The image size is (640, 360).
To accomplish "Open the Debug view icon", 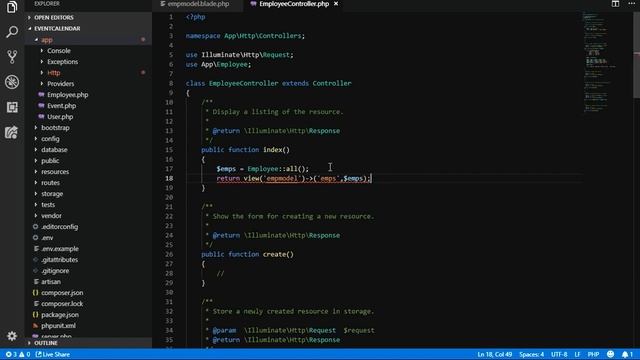I will point(12,82).
